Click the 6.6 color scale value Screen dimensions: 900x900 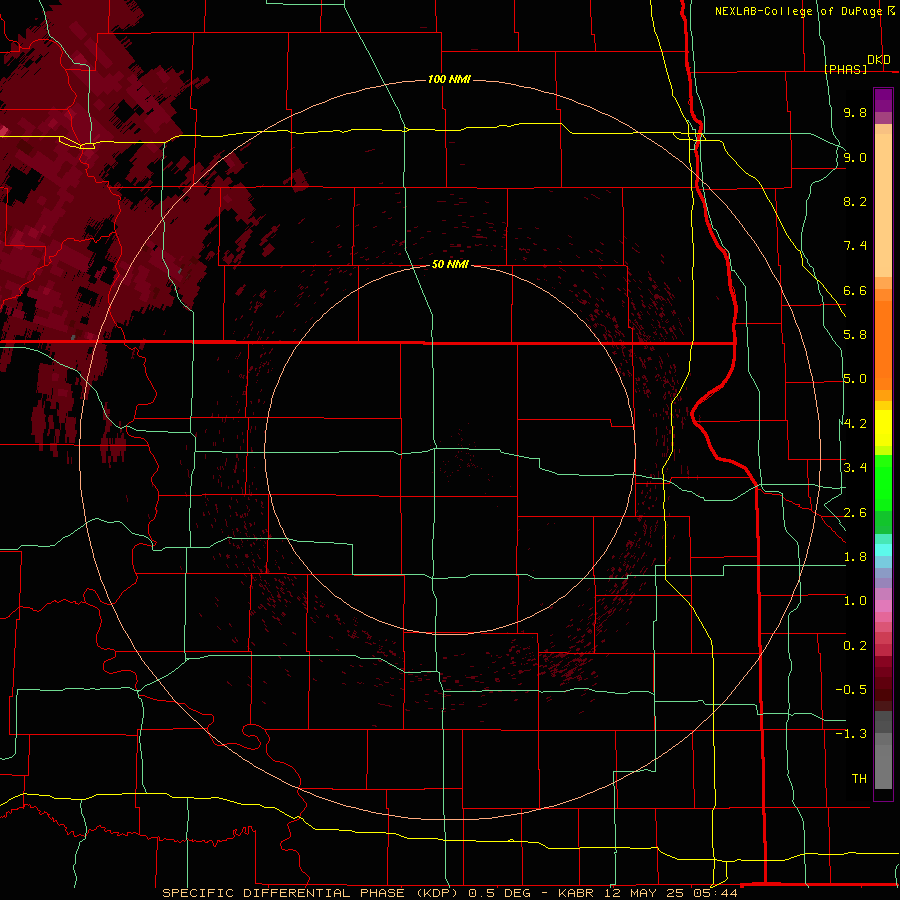click(855, 290)
